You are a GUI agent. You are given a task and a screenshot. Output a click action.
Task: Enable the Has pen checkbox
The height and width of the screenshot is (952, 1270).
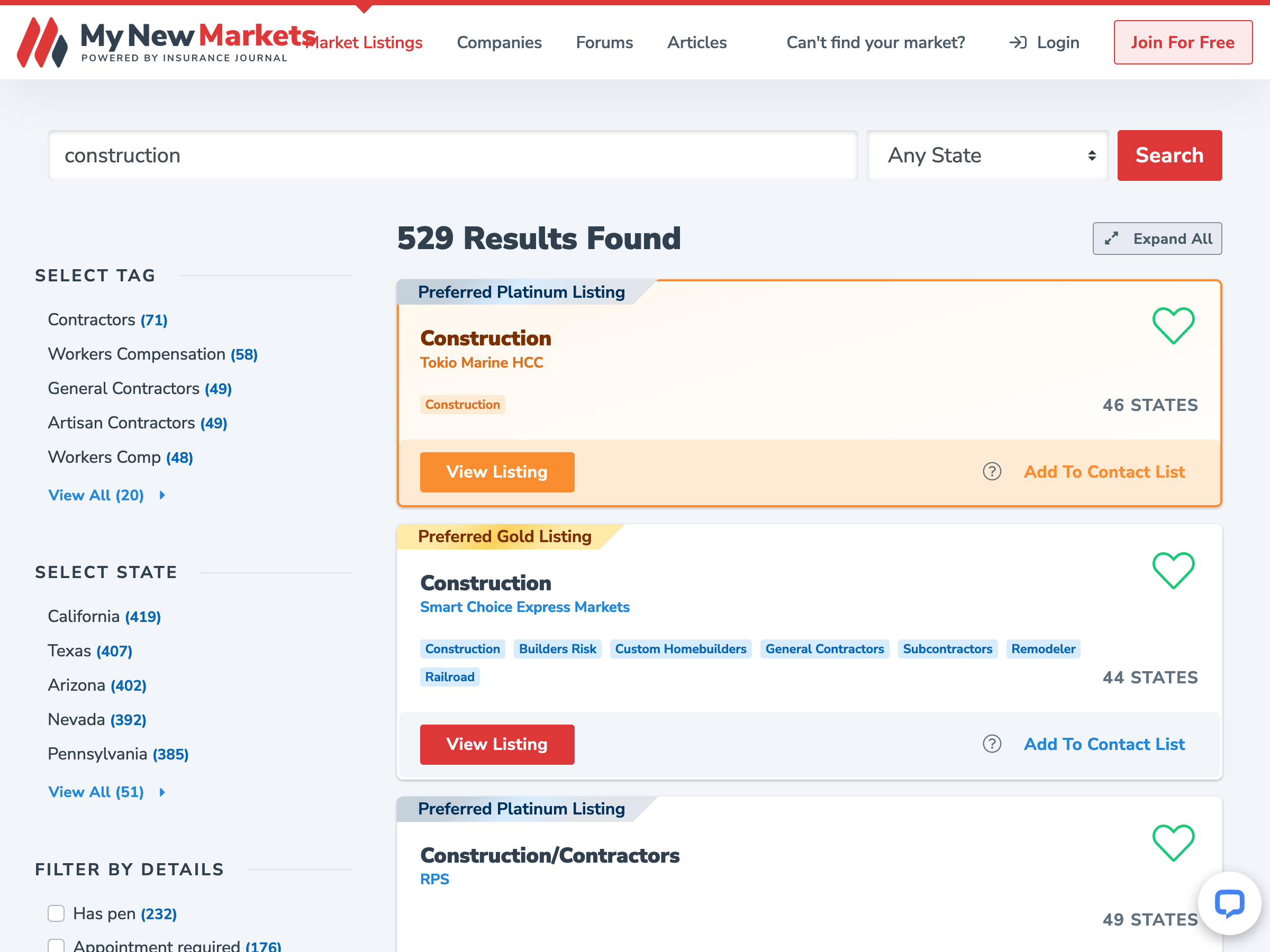[56, 913]
